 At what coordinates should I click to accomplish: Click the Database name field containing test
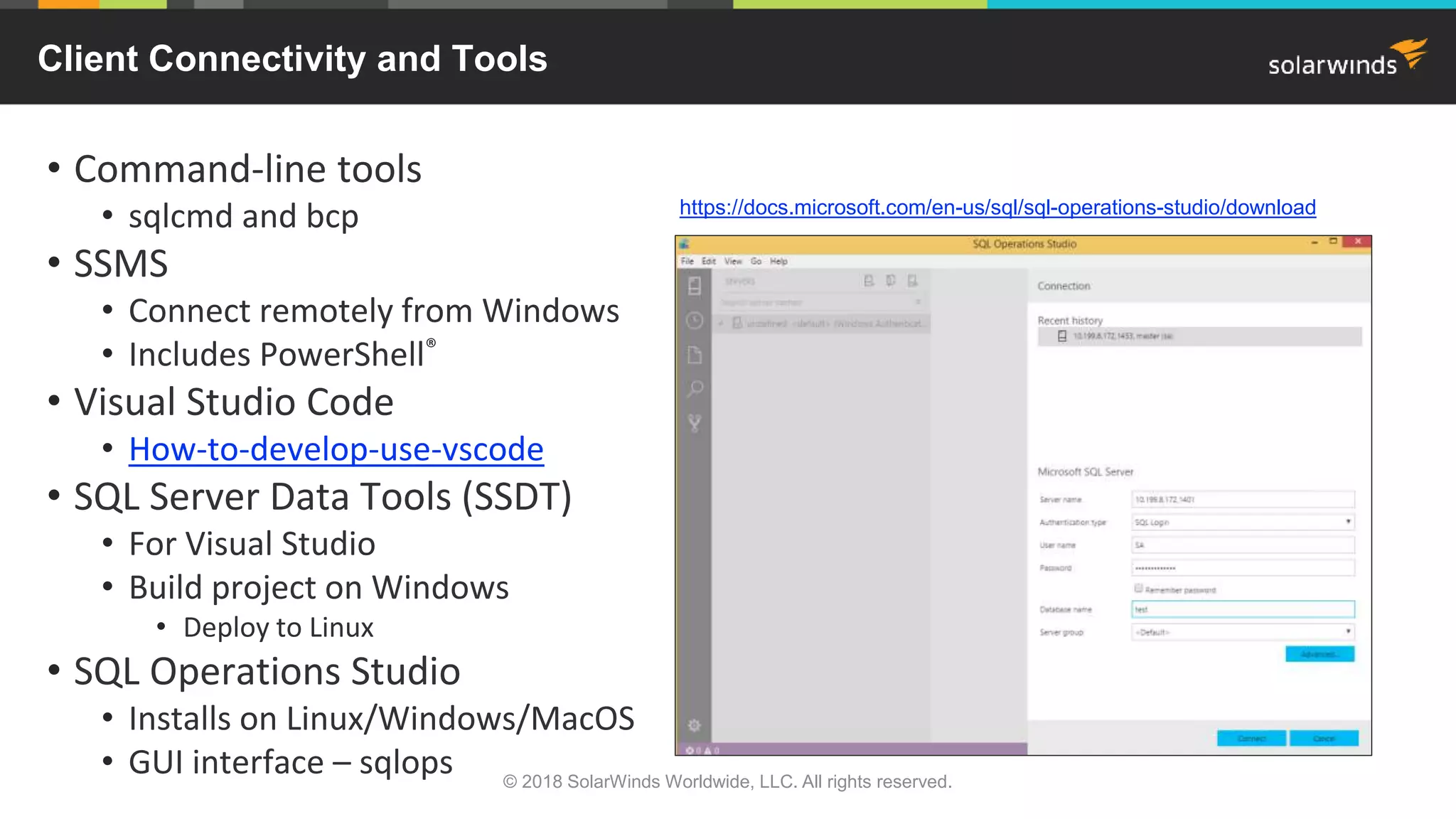[1243, 609]
